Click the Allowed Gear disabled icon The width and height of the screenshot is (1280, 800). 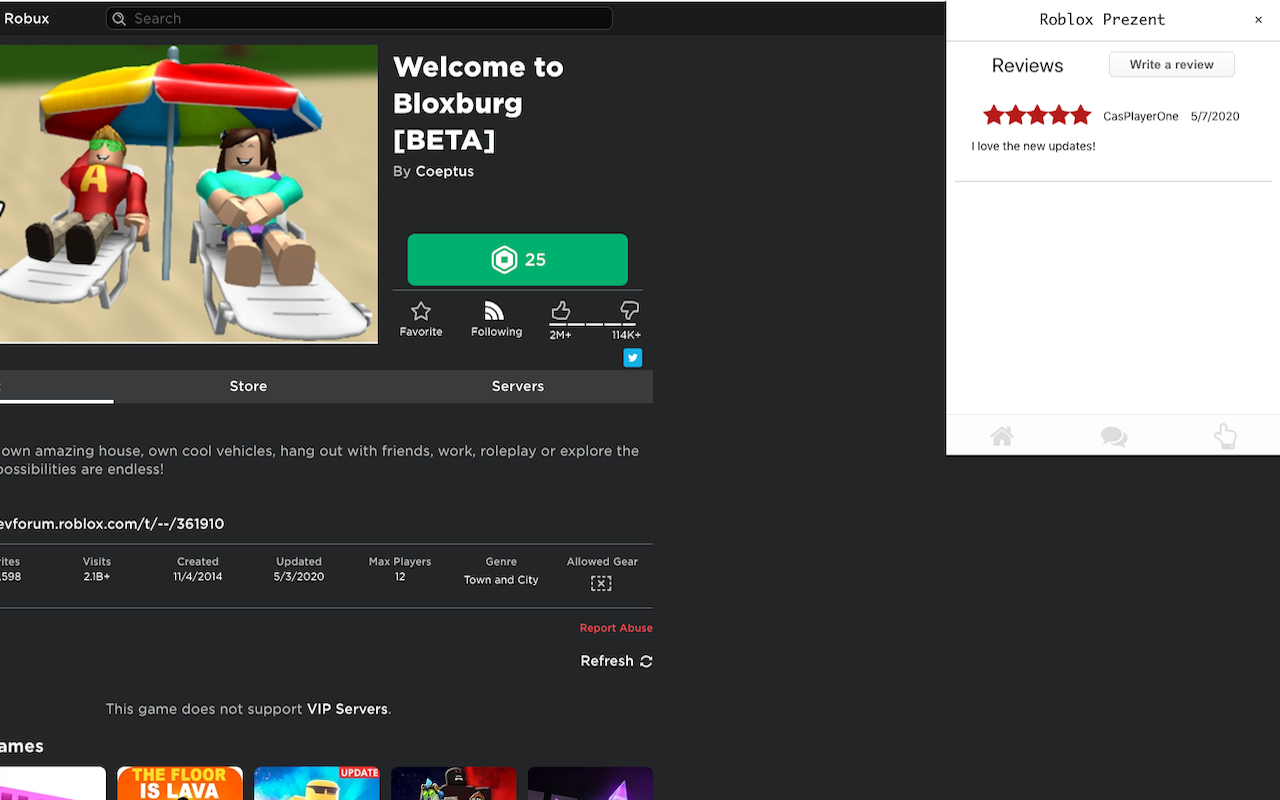point(601,583)
